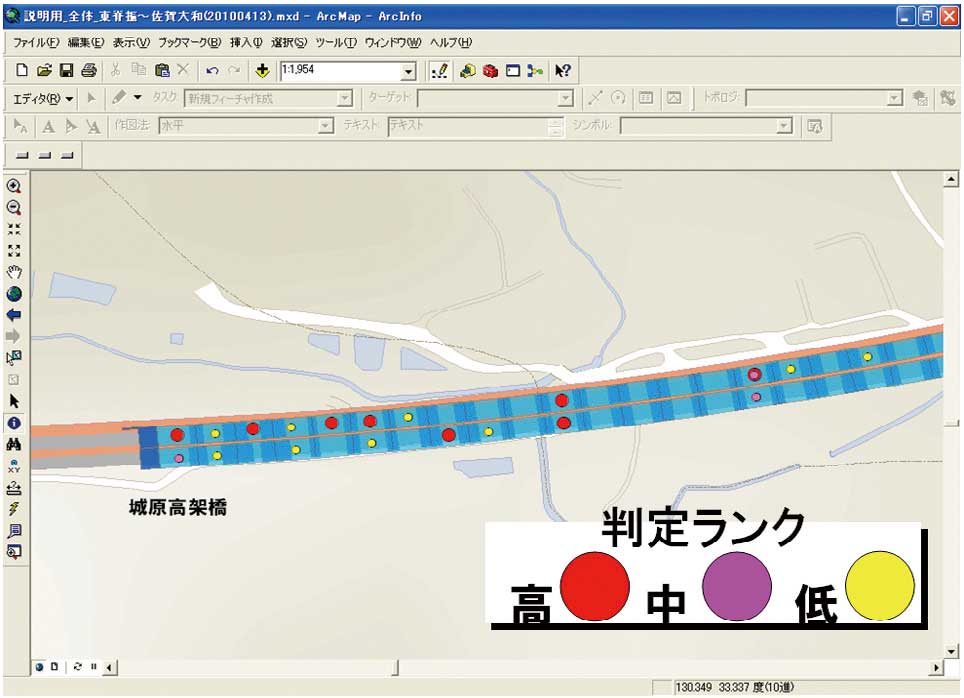Screen dimensions: 964x698
Task: Open the ファイル(F) menu
Action: pyautogui.click(x=36, y=43)
